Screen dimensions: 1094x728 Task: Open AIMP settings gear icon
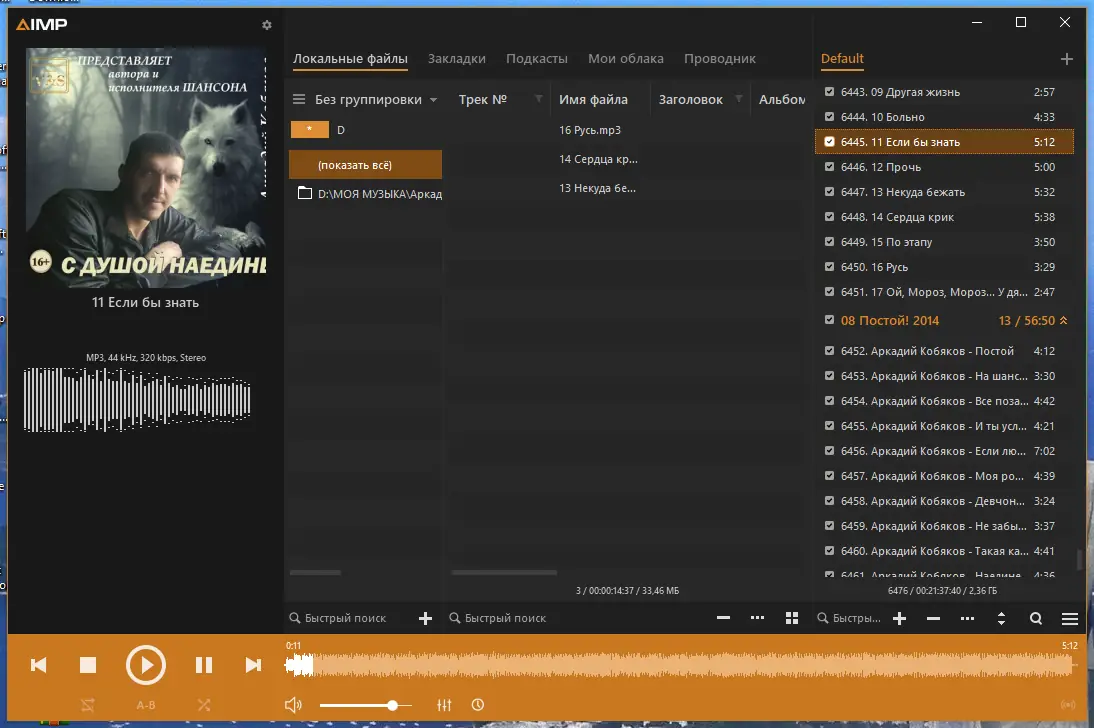pos(267,25)
